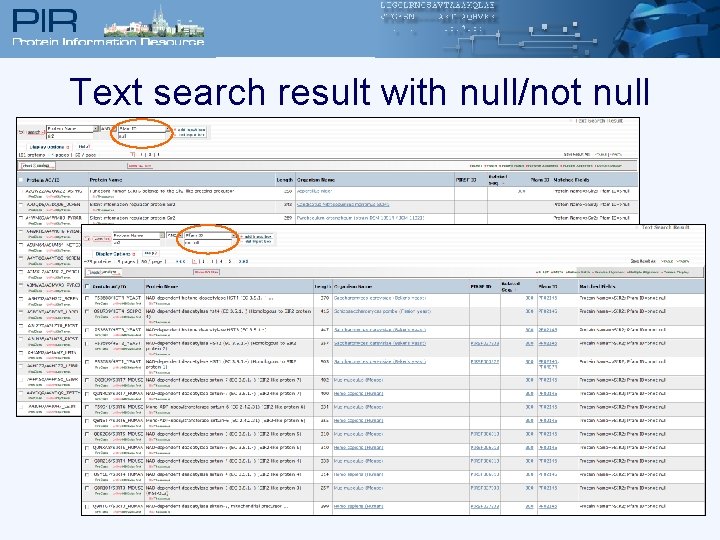This screenshot has width=720, height=540.
Task: Click the PIR logo in the banner
Action: (45, 21)
